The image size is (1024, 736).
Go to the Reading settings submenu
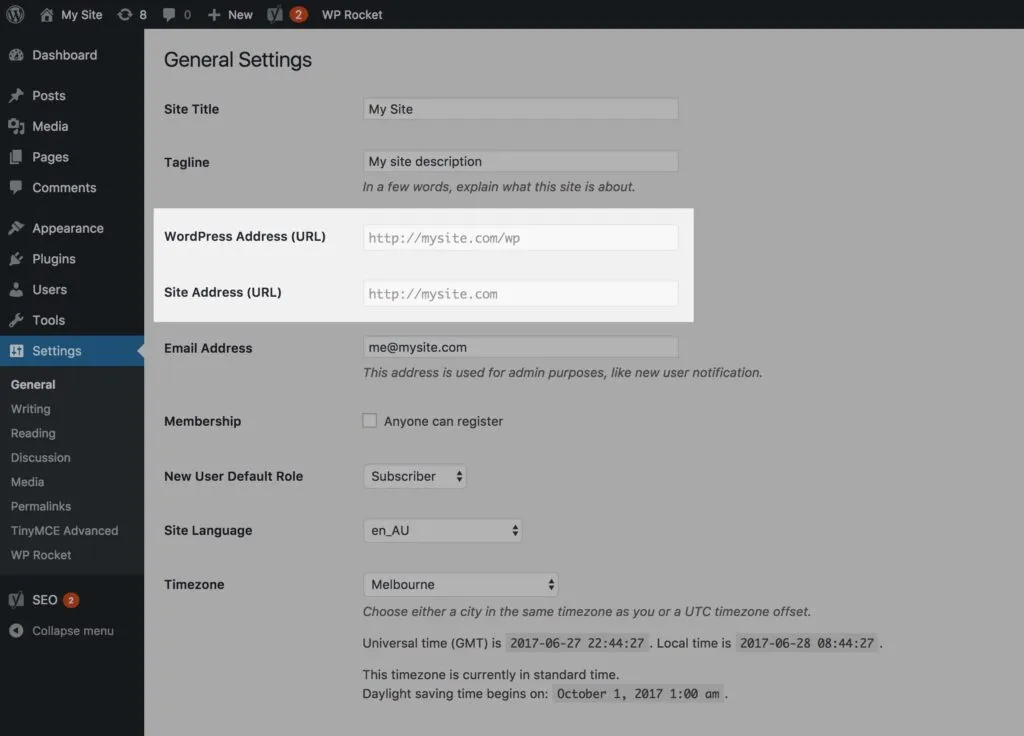pyautogui.click(x=33, y=433)
